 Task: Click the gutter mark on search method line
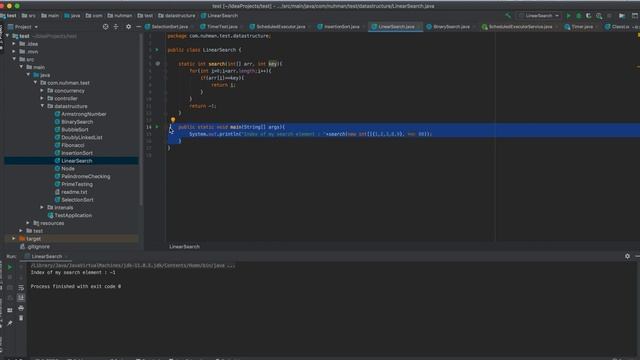[x=158, y=64]
